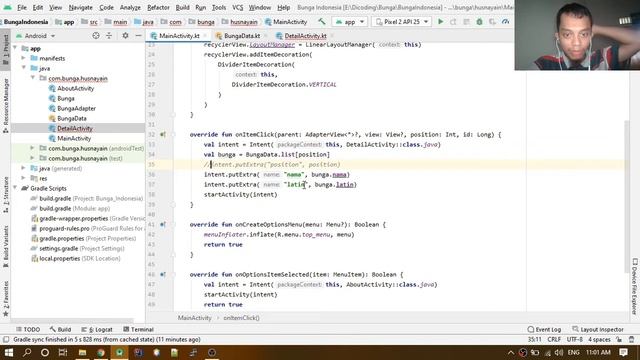Collapse all in project panel
The width and height of the screenshot is (640, 360).
point(109,36)
